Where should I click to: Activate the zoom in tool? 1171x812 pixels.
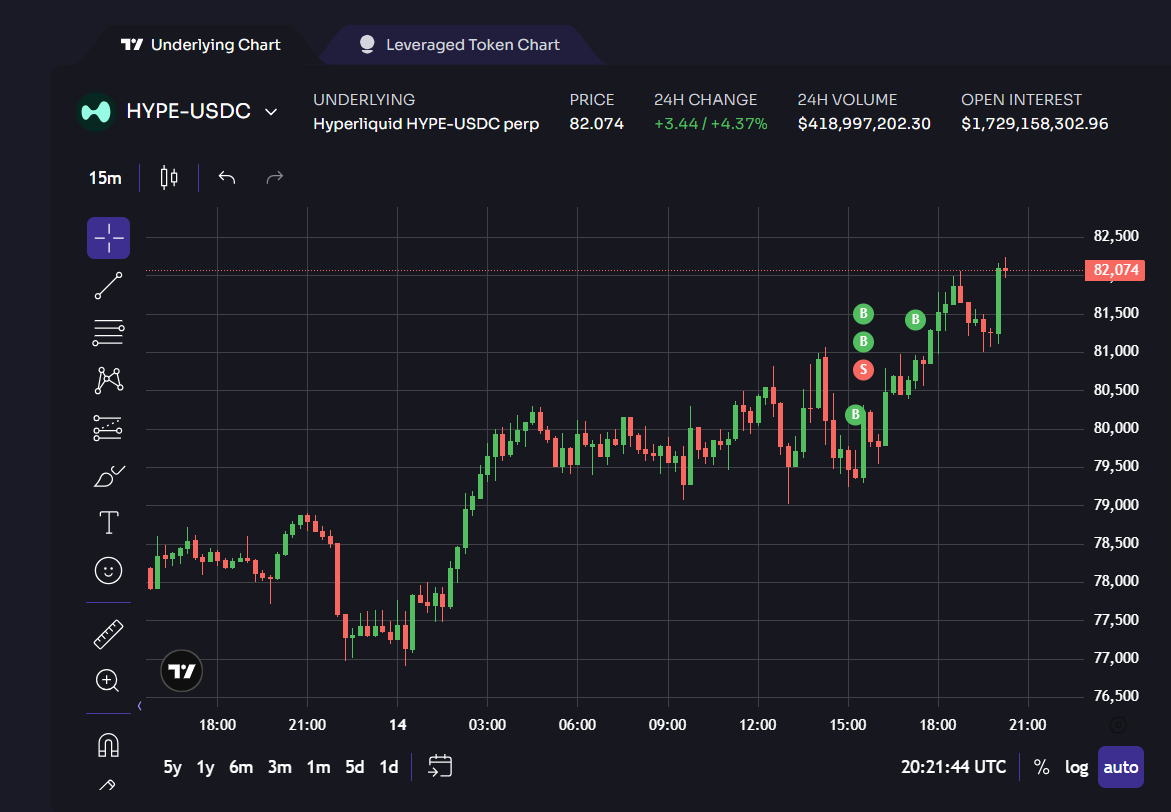(108, 681)
